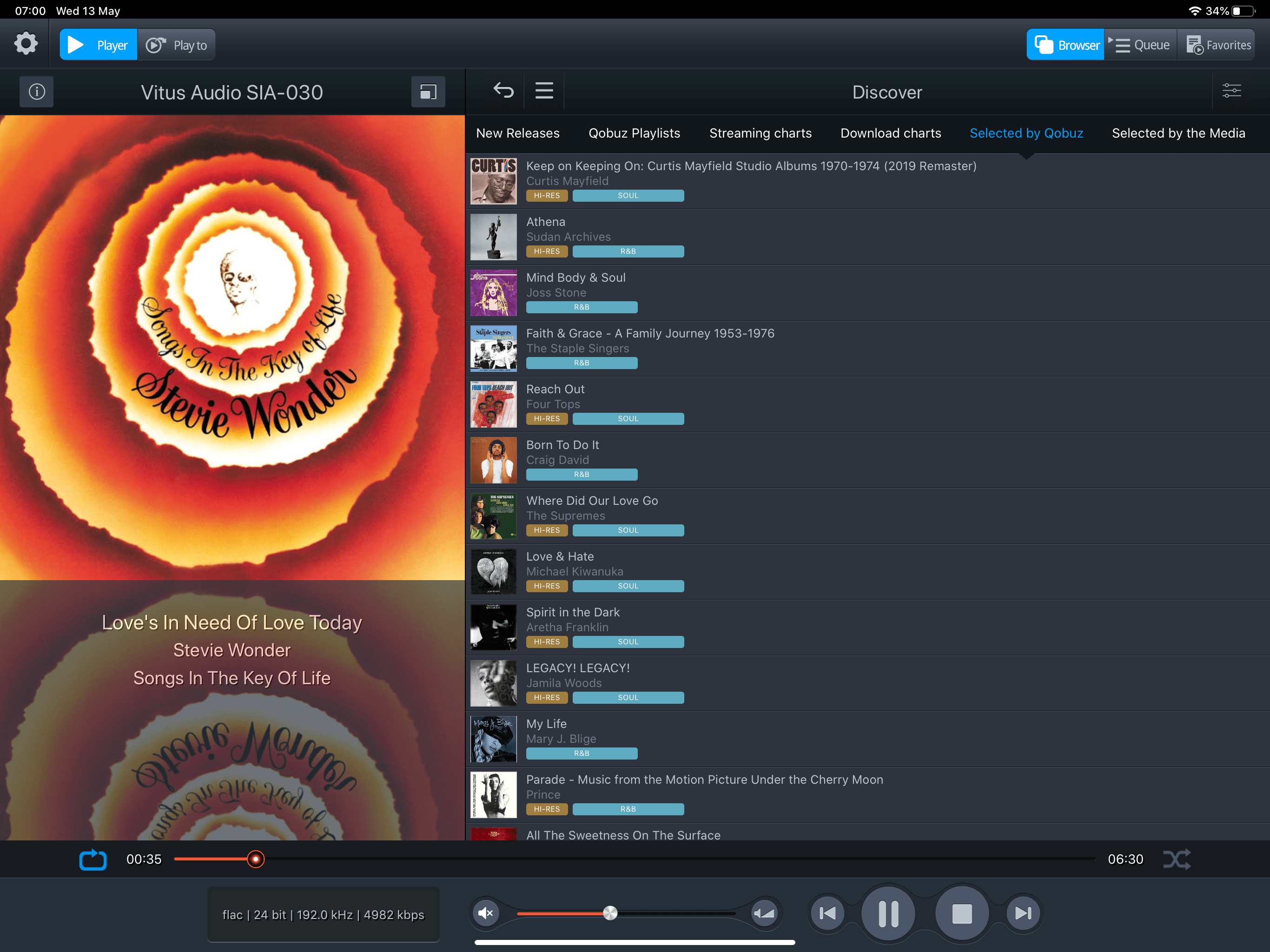Open the Favorites view

[x=1217, y=45]
